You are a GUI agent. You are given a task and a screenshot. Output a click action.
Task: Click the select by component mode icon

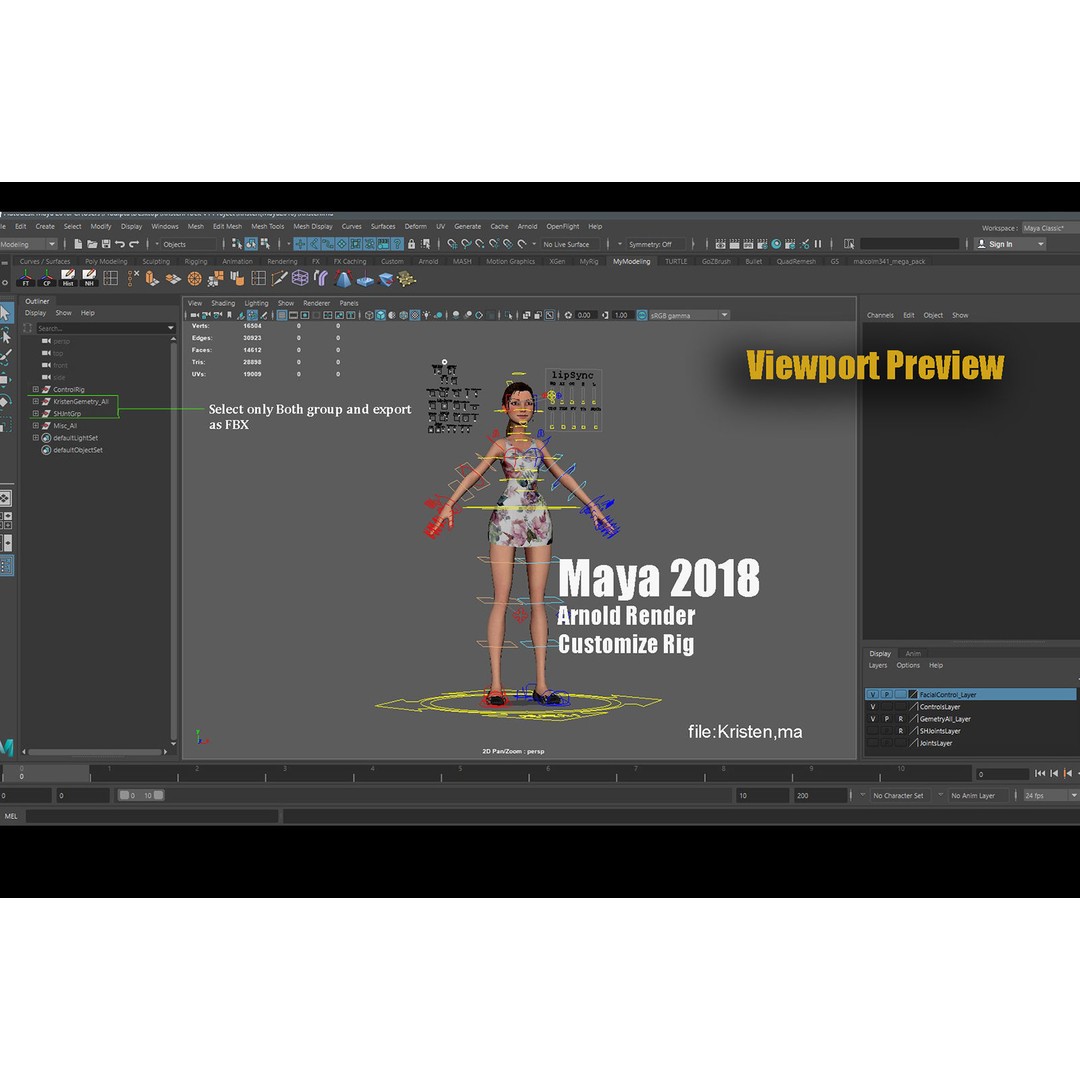point(264,244)
